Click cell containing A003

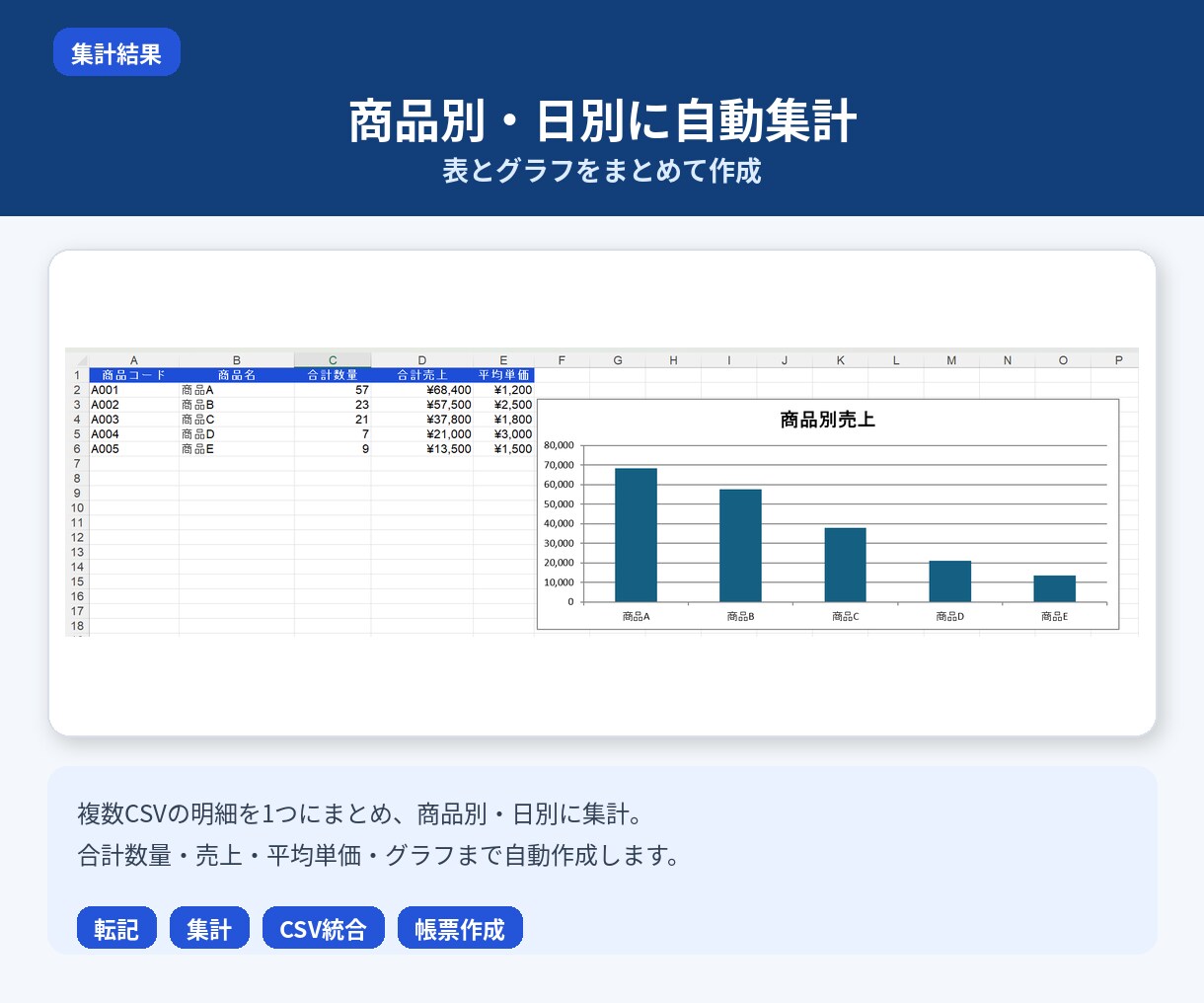click(134, 420)
